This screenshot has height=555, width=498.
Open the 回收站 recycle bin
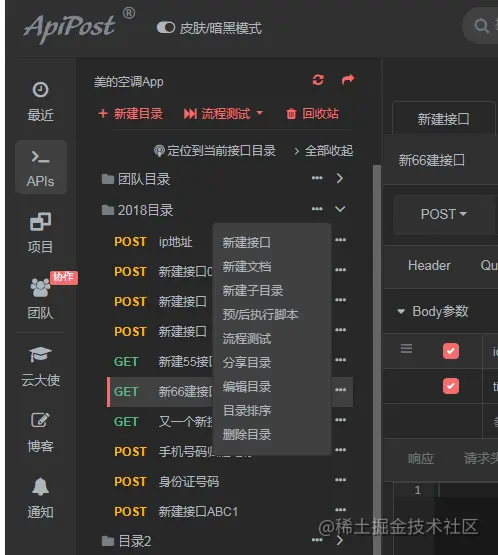coord(312,114)
